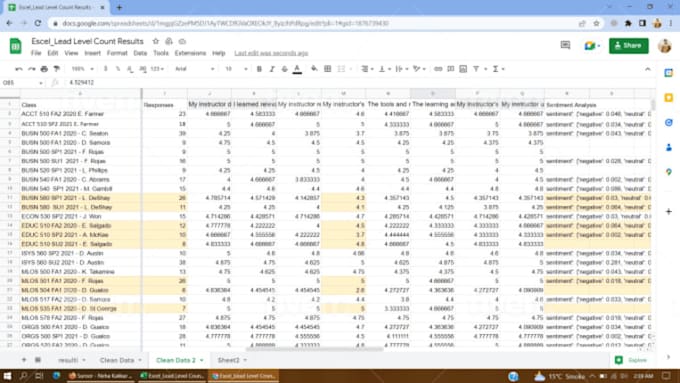Open the Tools menu
The width and height of the screenshot is (680, 383).
pyautogui.click(x=160, y=53)
